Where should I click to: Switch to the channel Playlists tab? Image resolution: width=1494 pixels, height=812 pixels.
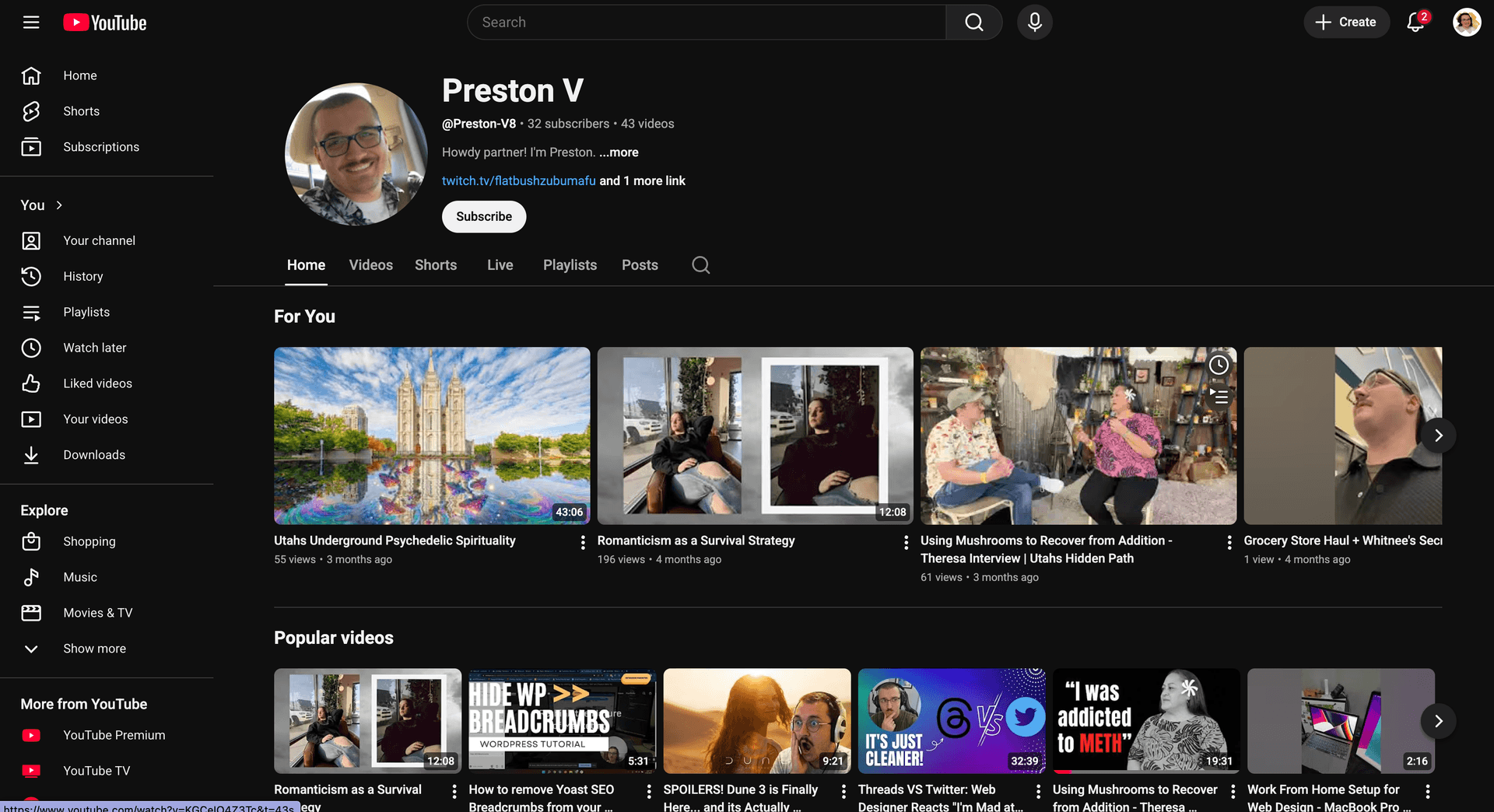(570, 265)
